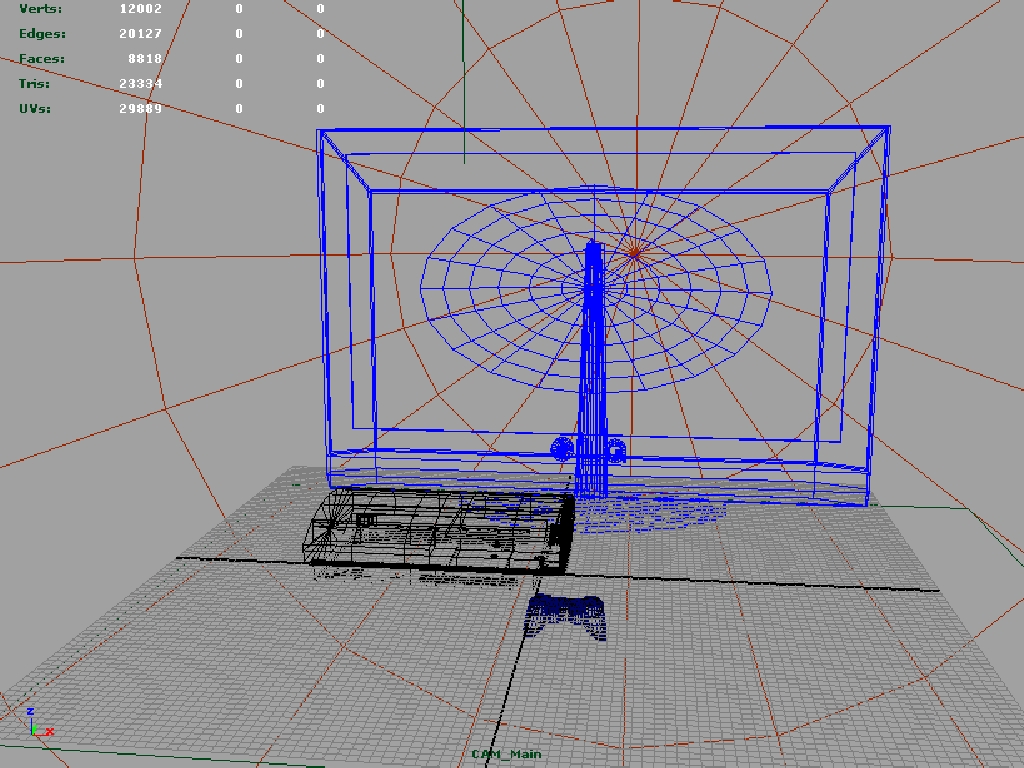
Task: Select the blue elliptical disc mesh
Action: tap(596, 290)
